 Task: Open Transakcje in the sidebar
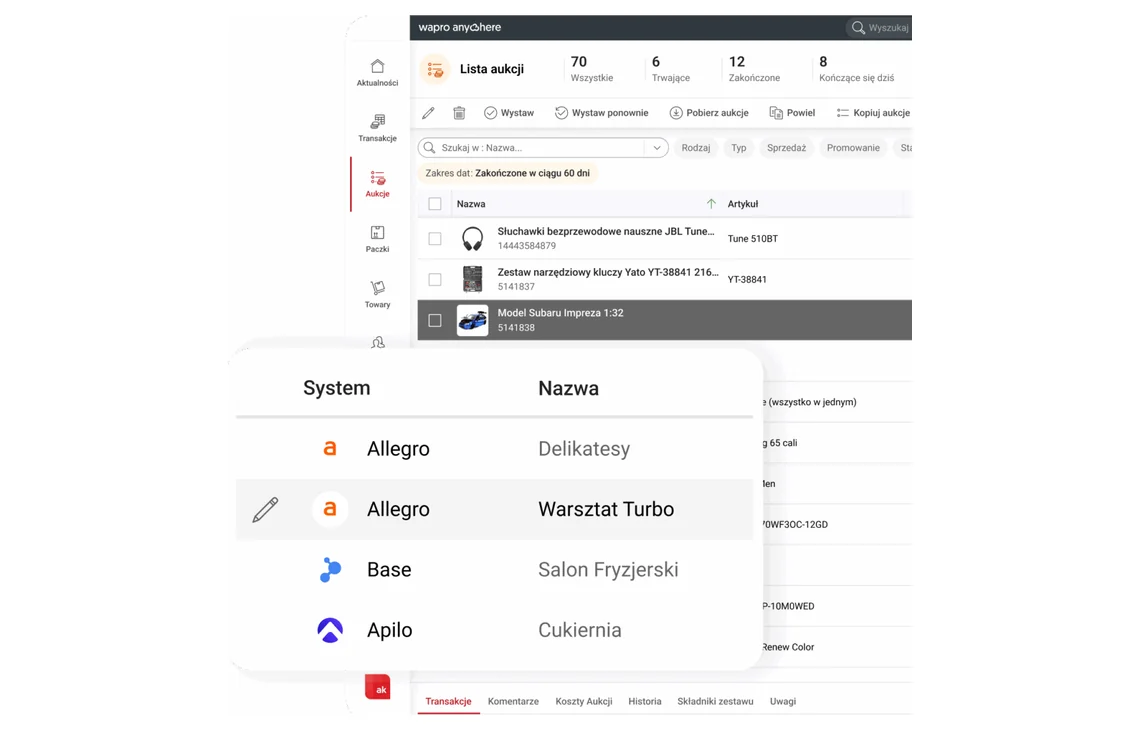(x=377, y=128)
